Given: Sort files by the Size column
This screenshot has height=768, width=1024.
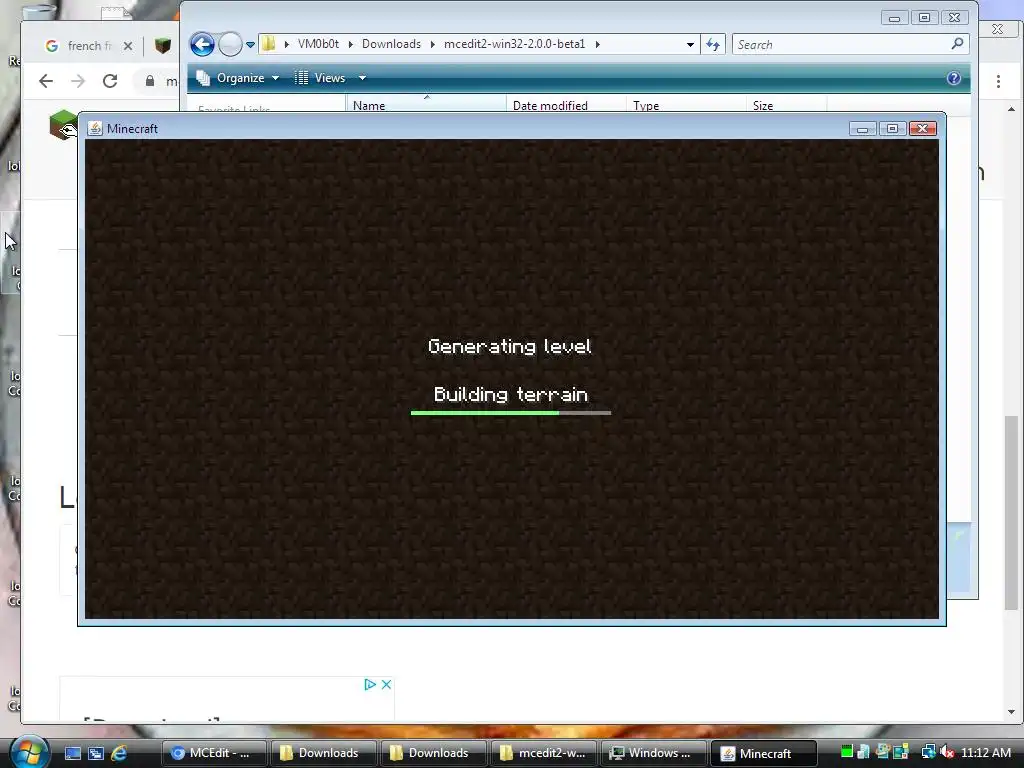Looking at the screenshot, I should pos(786,105).
